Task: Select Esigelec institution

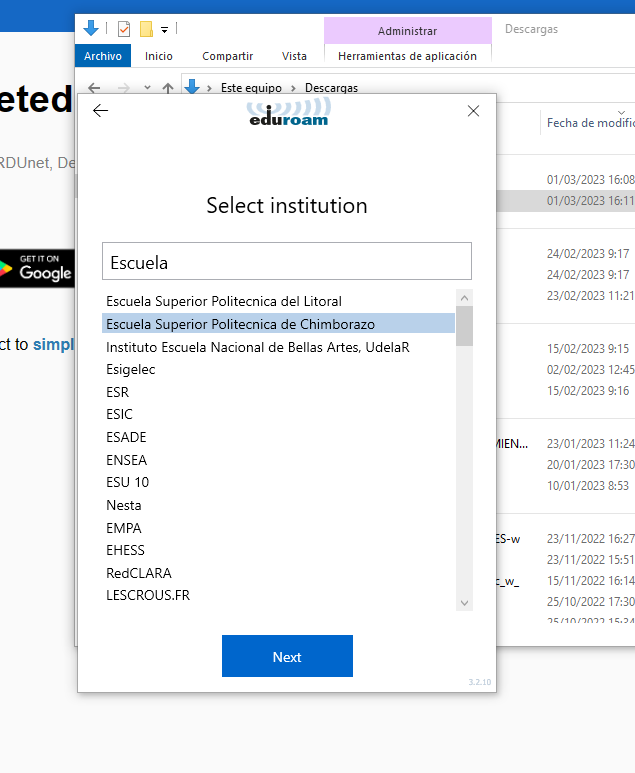Action: tap(279, 369)
